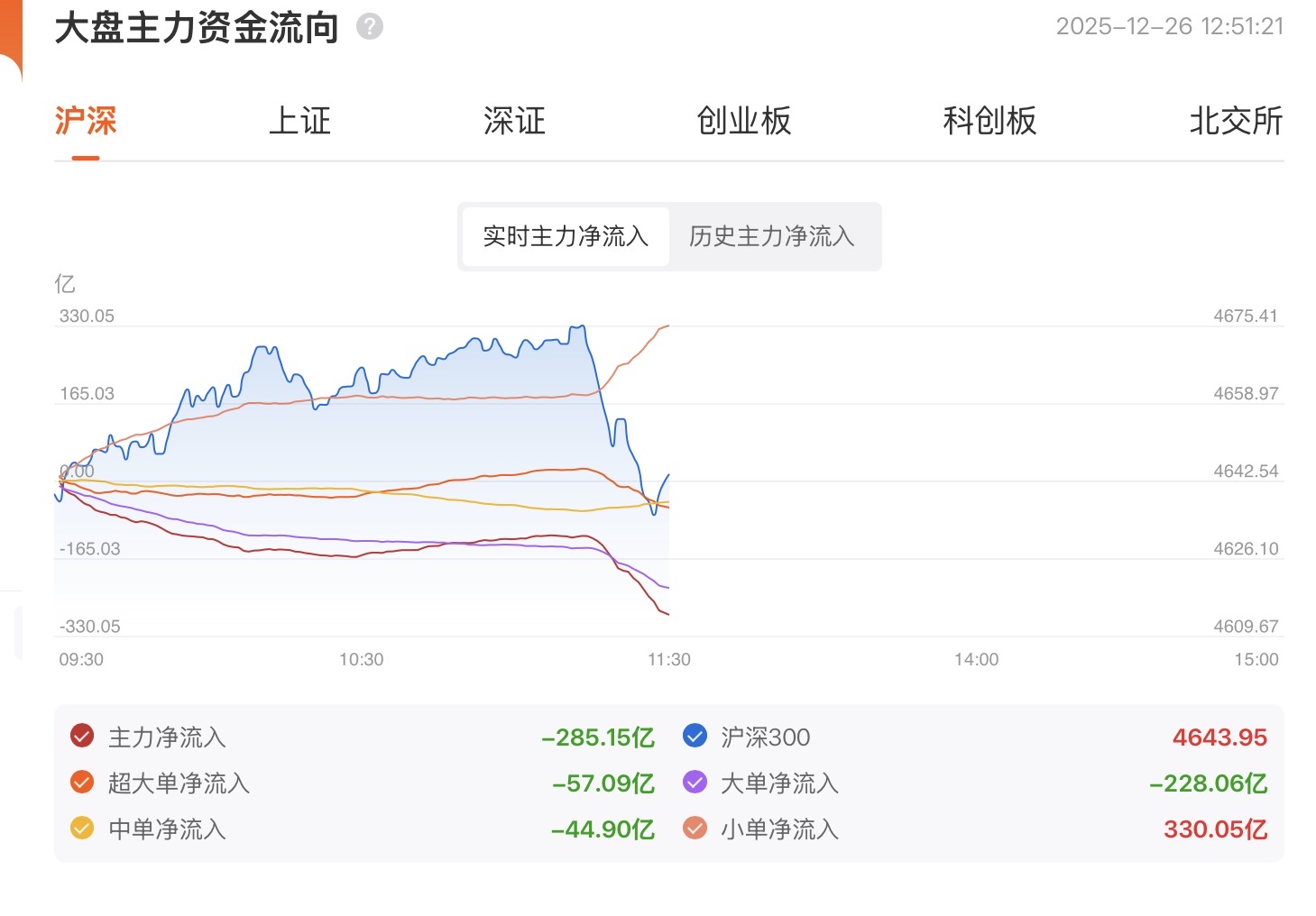Viewport: 1316px width, 916px height.
Task: Toggle the 中单净流入 series checkbox
Action: click(82, 829)
